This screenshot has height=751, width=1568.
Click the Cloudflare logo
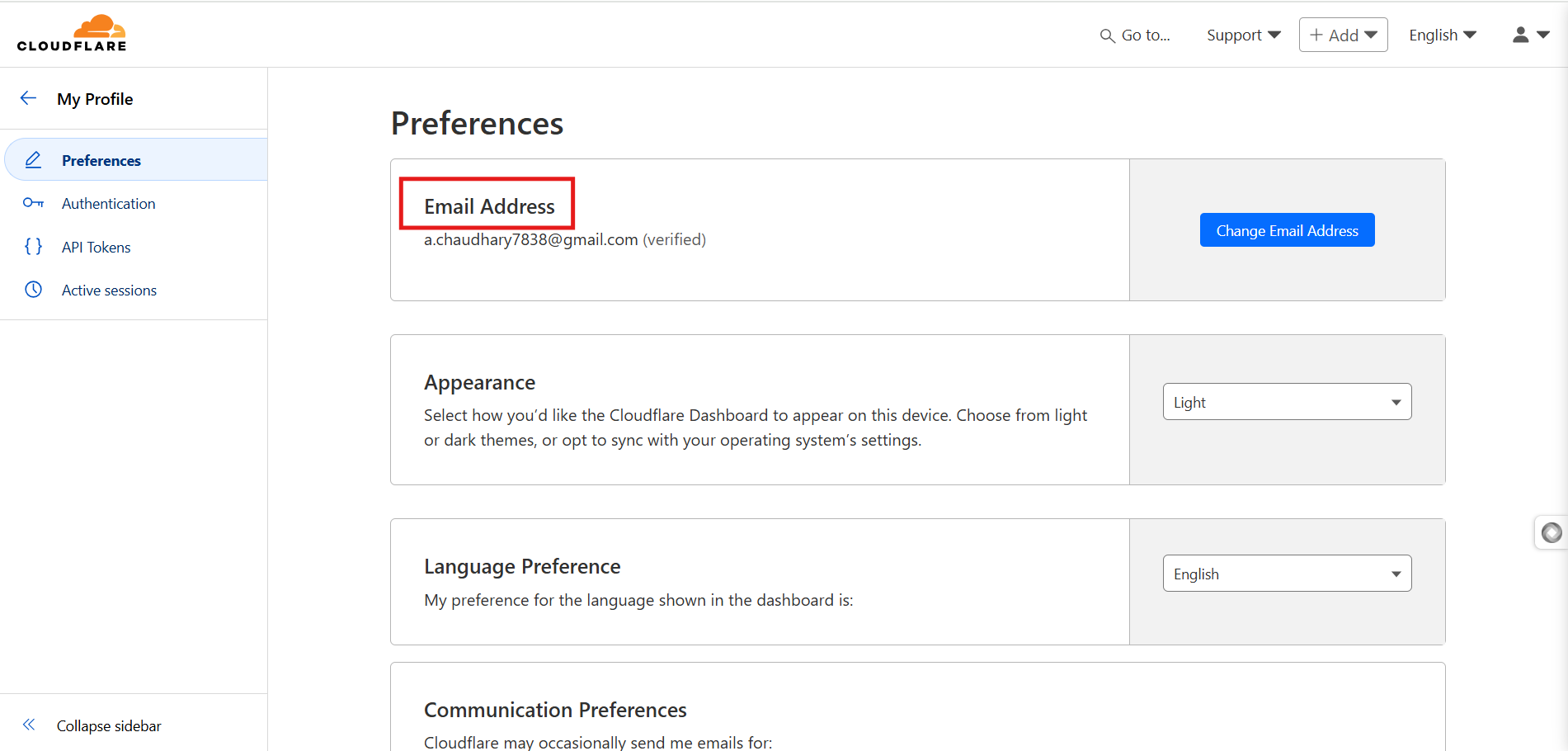pyautogui.click(x=72, y=34)
